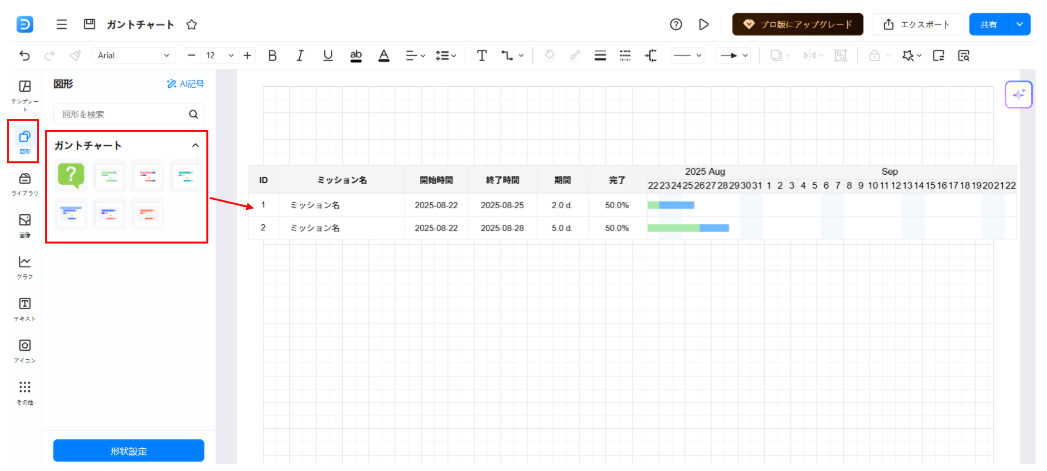The image size is (1047, 471).
Task: Click the save document icon
Action: [x=89, y=25]
